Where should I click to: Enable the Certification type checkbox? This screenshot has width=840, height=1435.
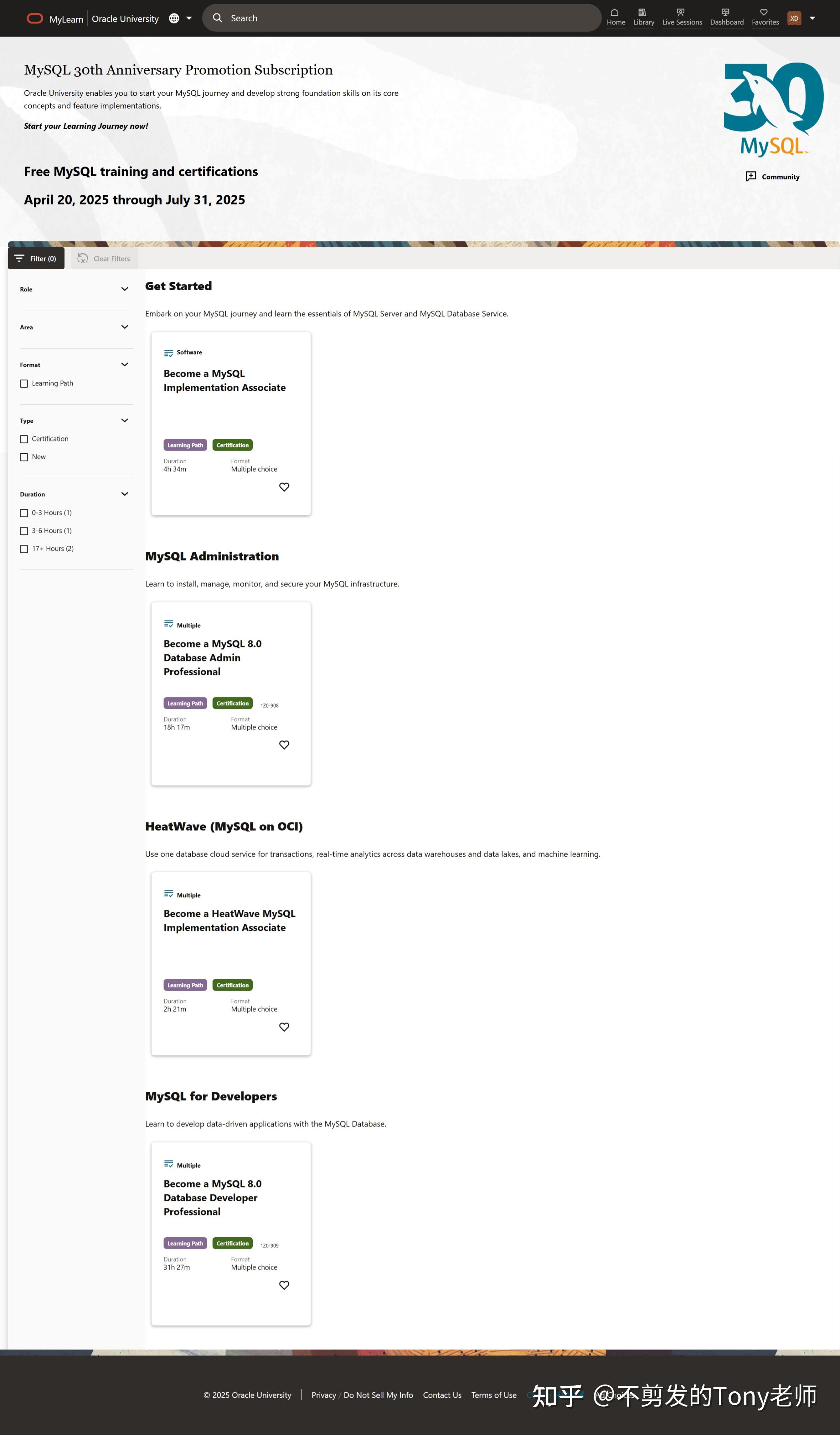(24, 439)
